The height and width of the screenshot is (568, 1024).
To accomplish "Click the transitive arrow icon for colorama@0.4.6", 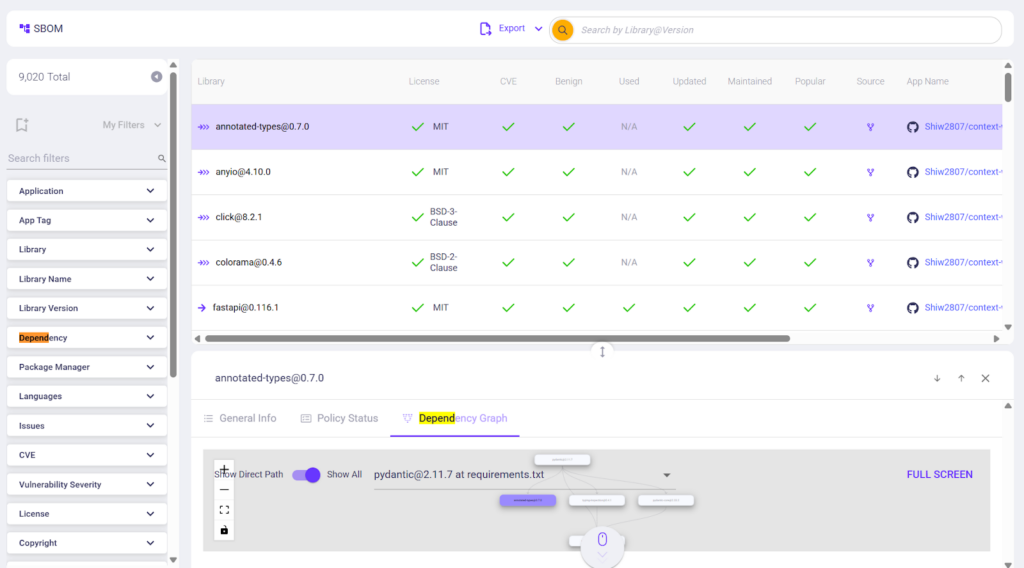I will pos(204,262).
